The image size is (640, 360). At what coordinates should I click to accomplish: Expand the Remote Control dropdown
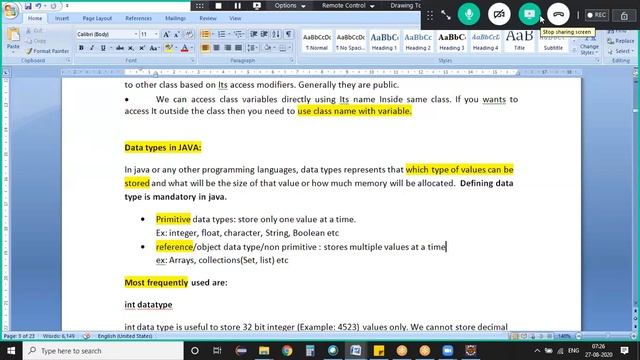pos(348,6)
